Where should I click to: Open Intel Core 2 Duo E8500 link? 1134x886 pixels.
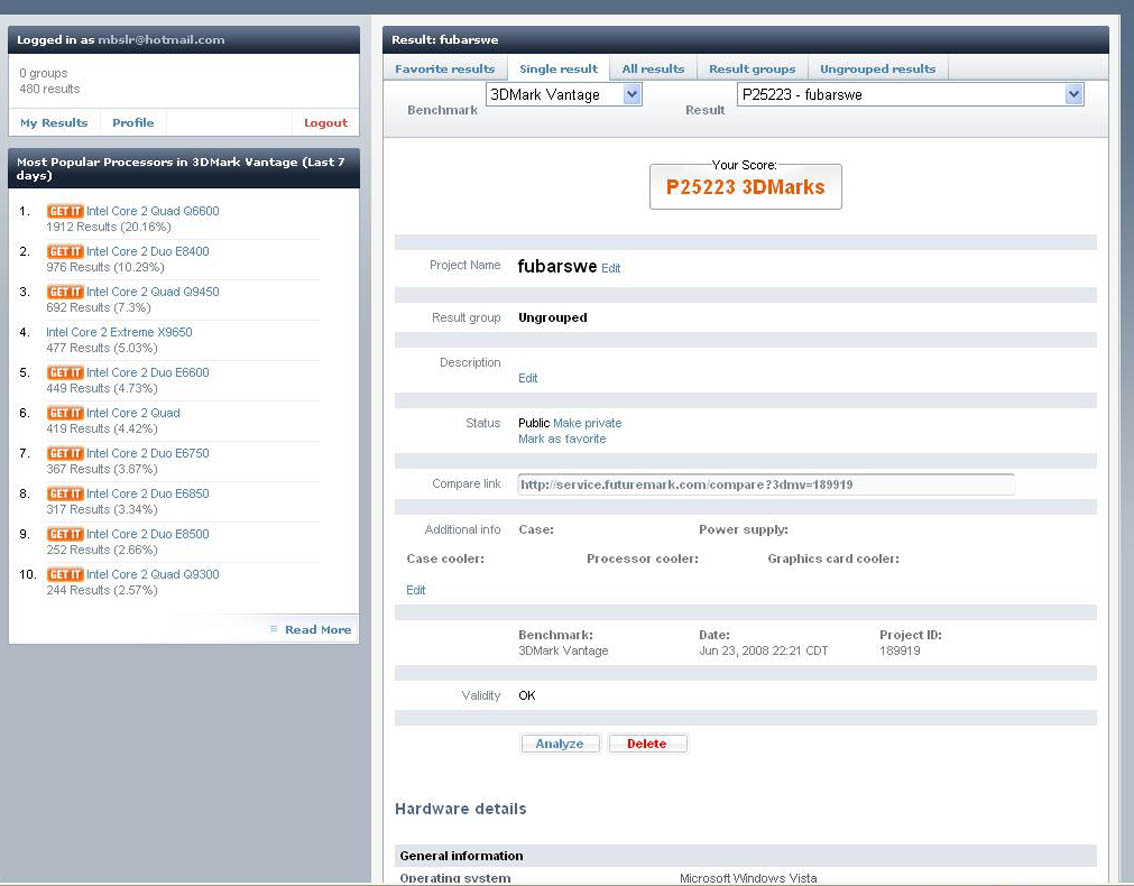pos(148,535)
